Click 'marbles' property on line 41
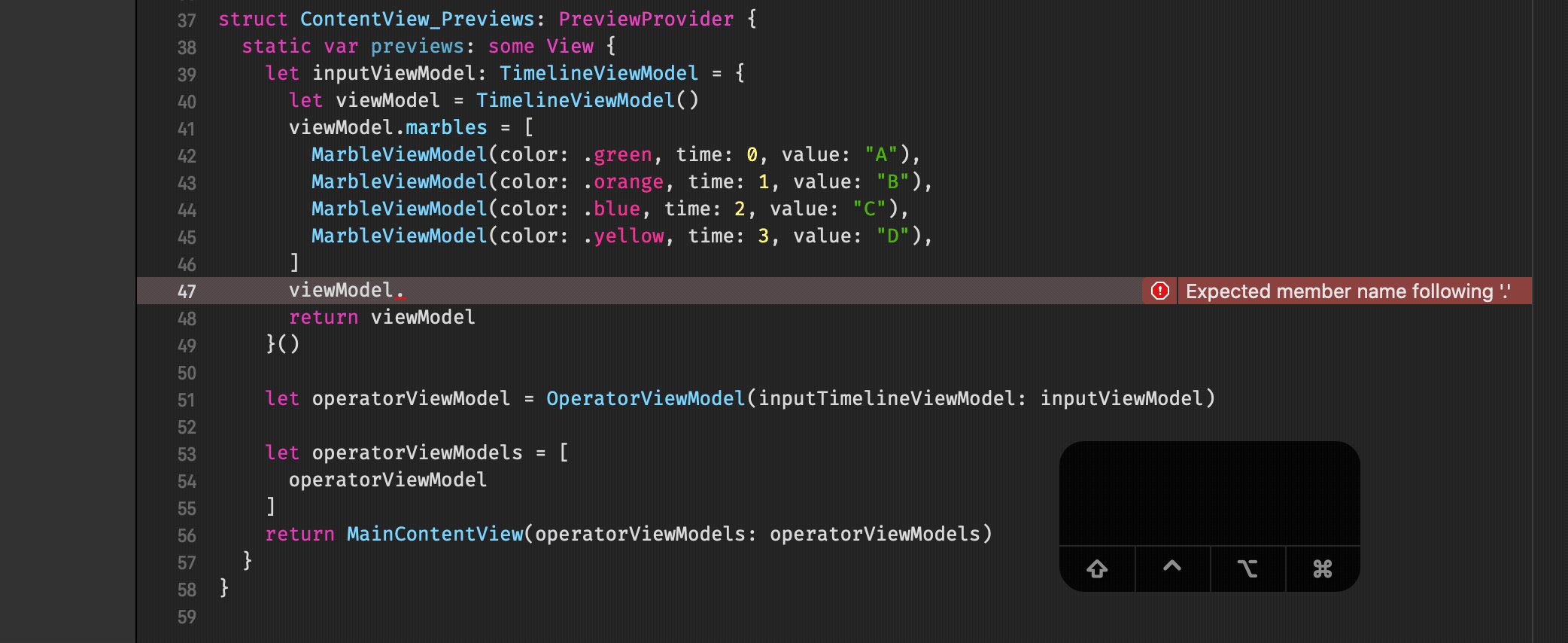This screenshot has width=1568, height=643. [447, 128]
